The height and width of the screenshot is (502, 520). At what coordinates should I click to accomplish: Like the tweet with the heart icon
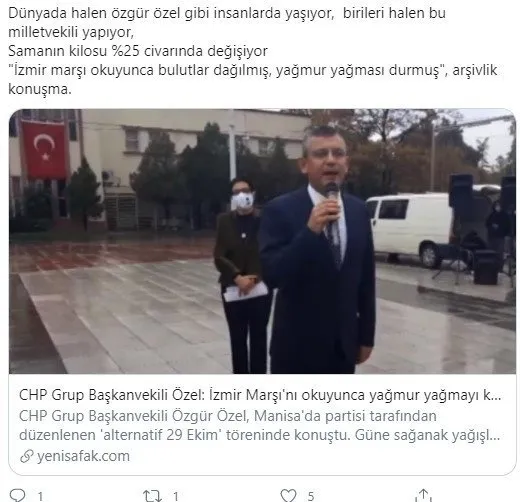coord(288,496)
